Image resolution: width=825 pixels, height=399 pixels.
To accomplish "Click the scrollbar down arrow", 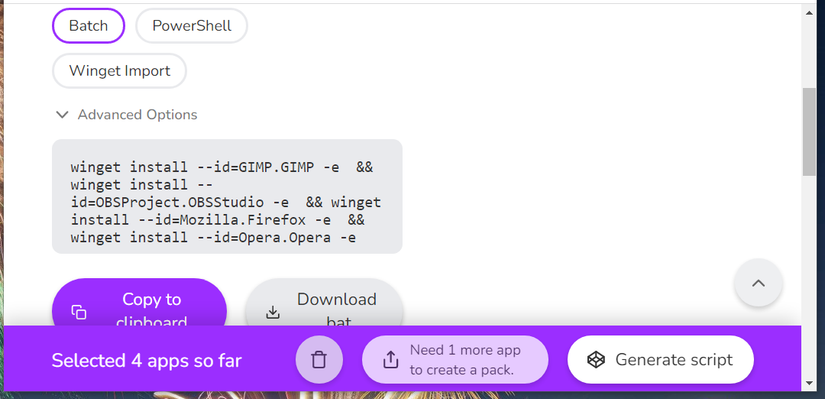I will tap(809, 383).
